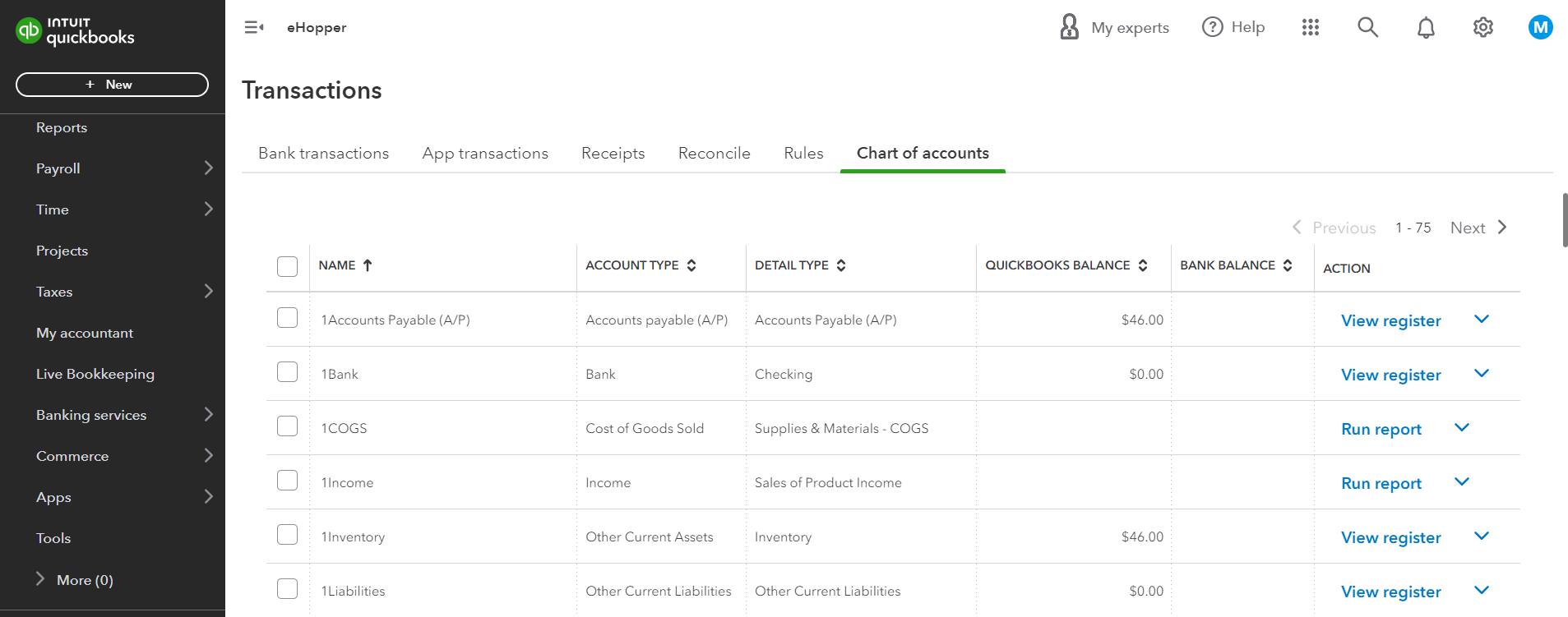Expand the Commerce sidebar submenu
Screen dimensions: 1568x617
click(x=208, y=455)
